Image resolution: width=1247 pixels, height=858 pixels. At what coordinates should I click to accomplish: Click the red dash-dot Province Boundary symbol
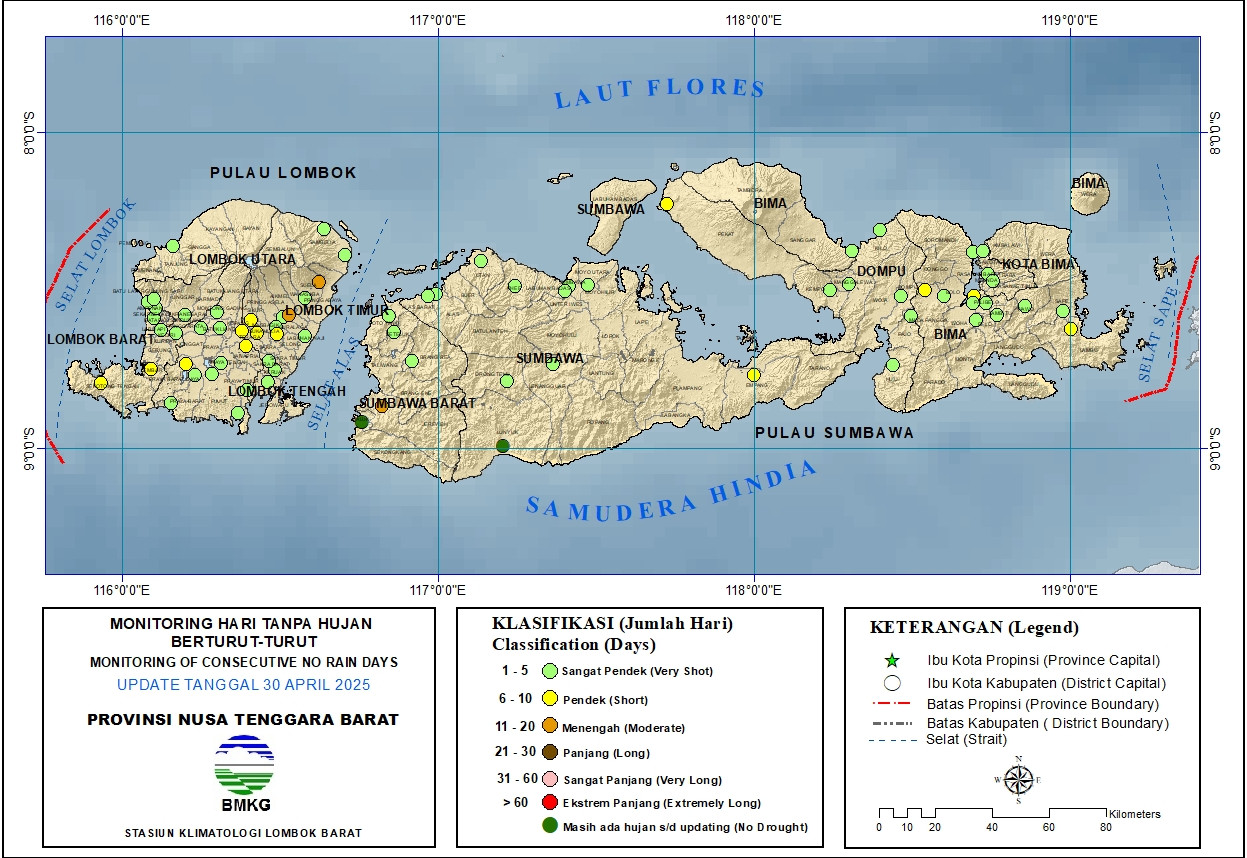click(x=892, y=705)
